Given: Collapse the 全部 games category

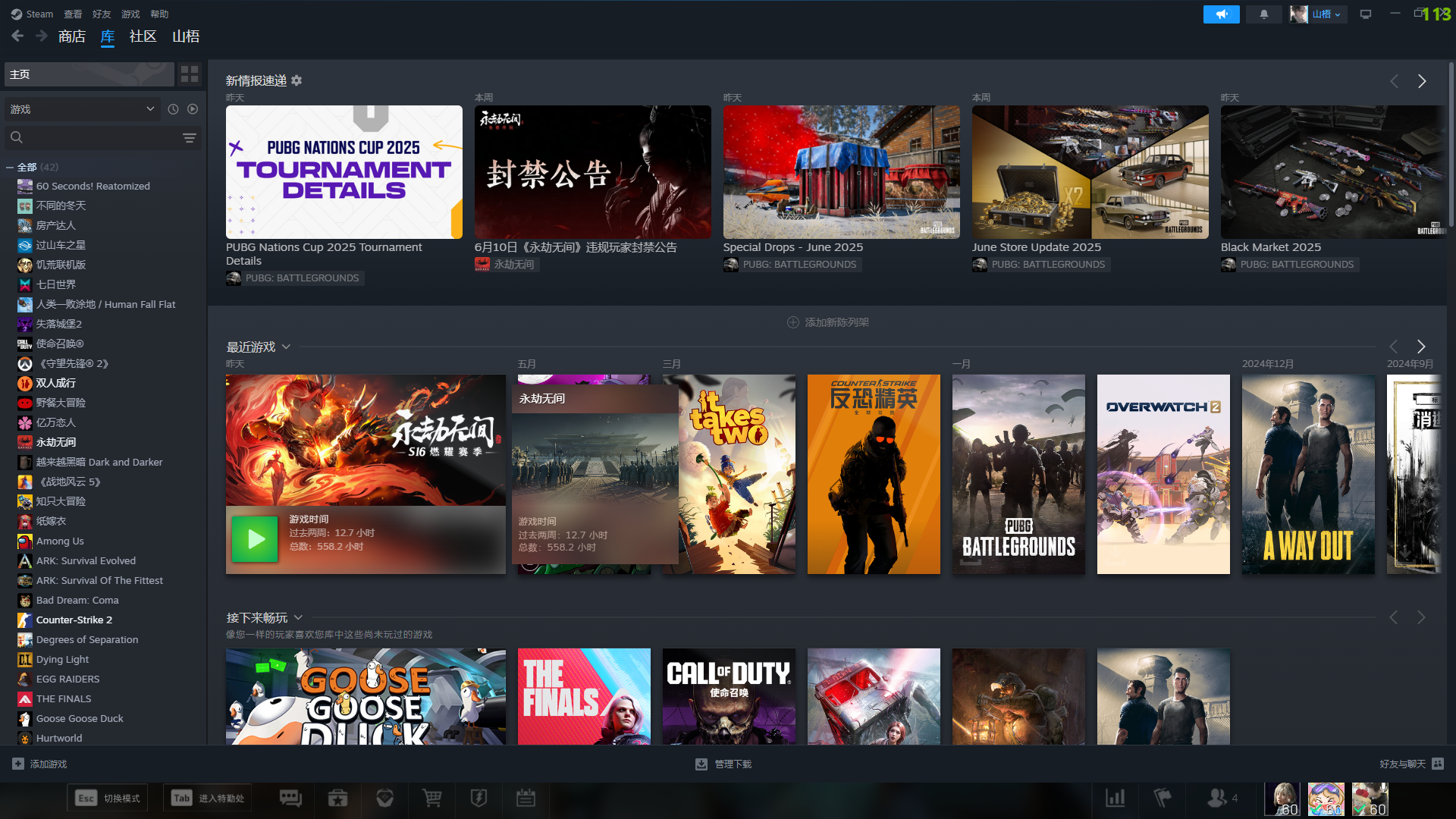Looking at the screenshot, I should coord(10,167).
